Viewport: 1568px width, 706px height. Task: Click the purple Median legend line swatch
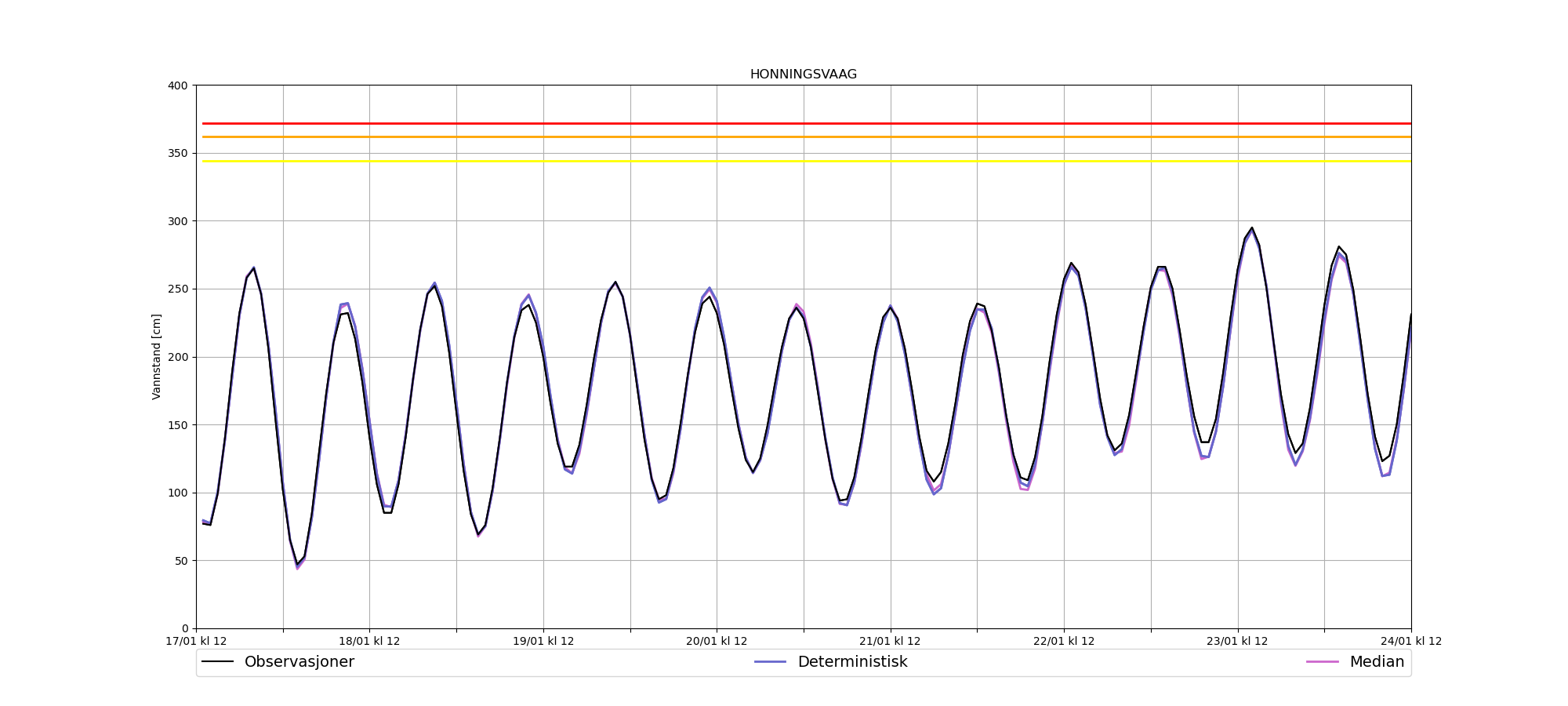click(x=1322, y=662)
